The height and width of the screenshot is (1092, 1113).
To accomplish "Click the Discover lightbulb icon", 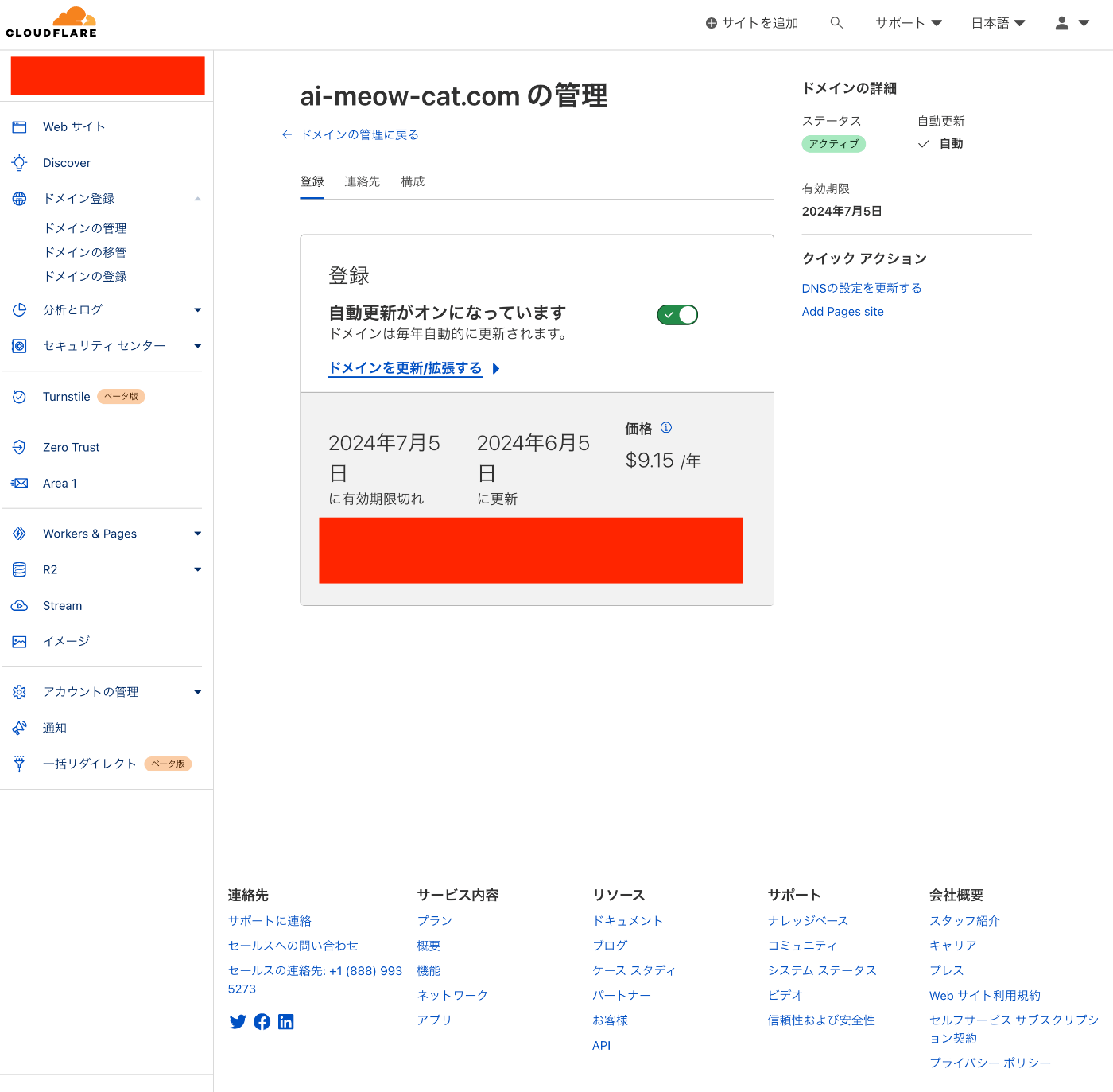I will click(x=19, y=162).
